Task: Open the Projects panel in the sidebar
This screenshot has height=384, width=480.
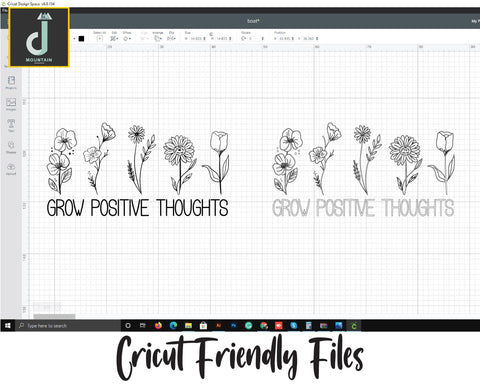Action: pyautogui.click(x=11, y=82)
